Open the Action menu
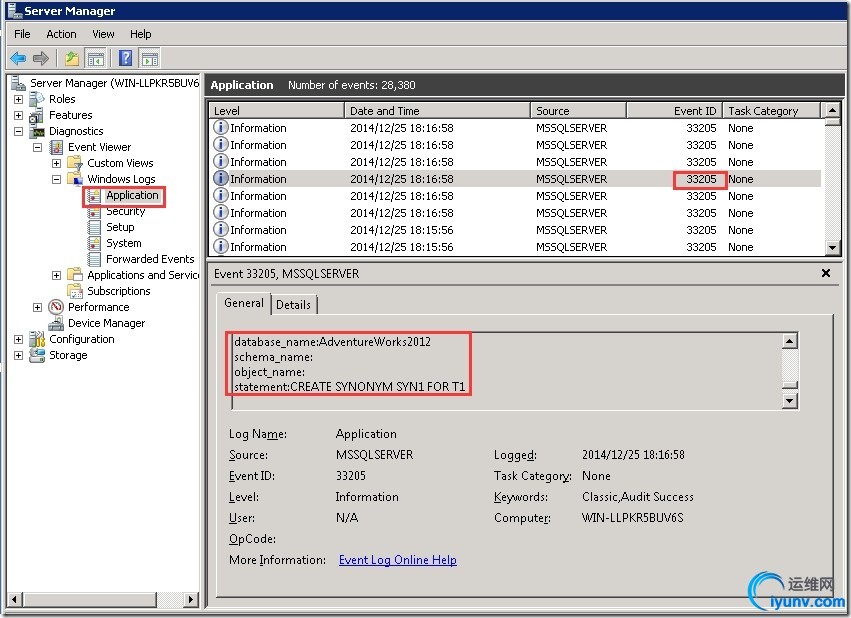 coord(61,34)
